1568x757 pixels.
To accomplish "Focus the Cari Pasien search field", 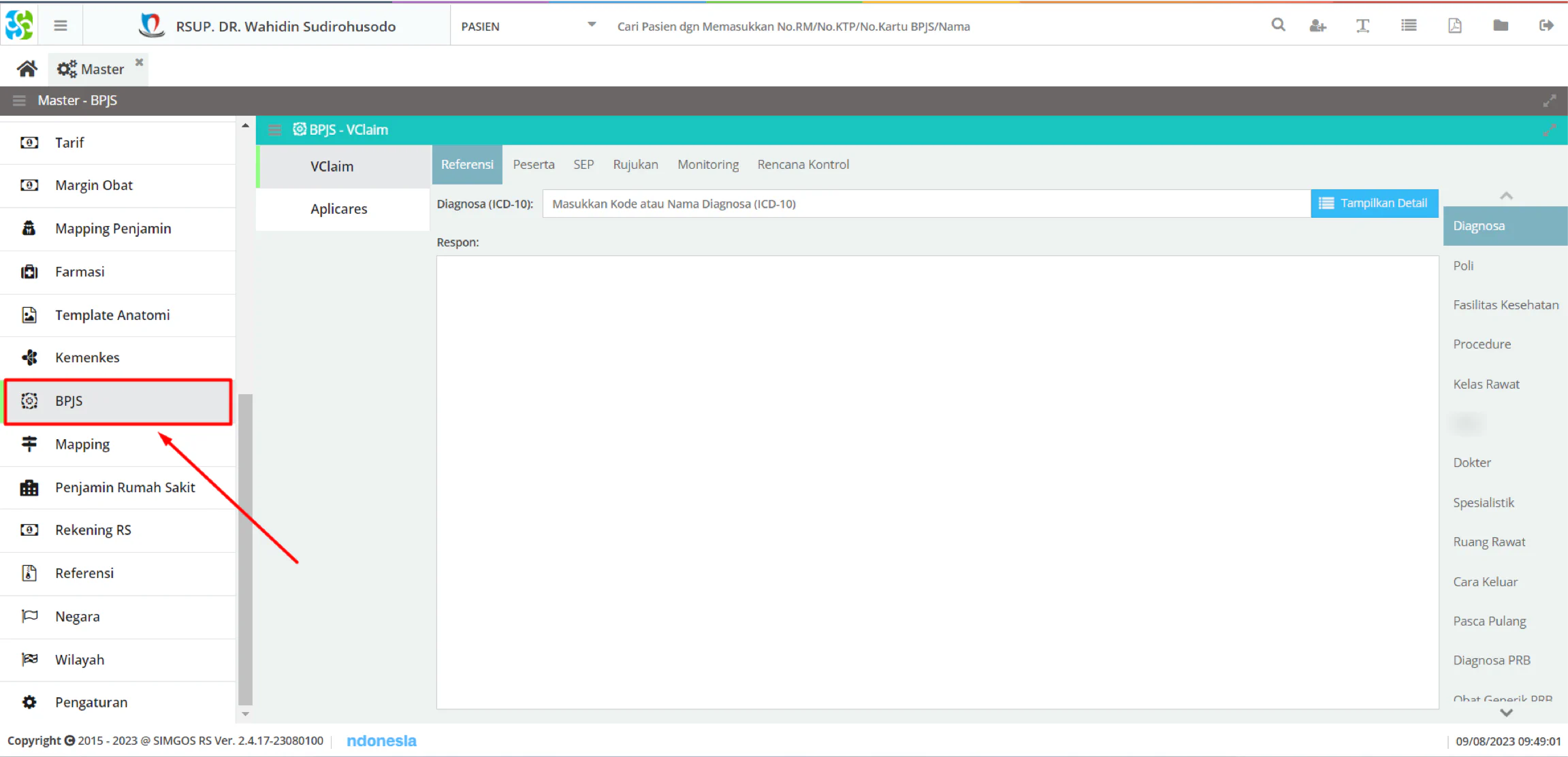I will tap(933, 27).
